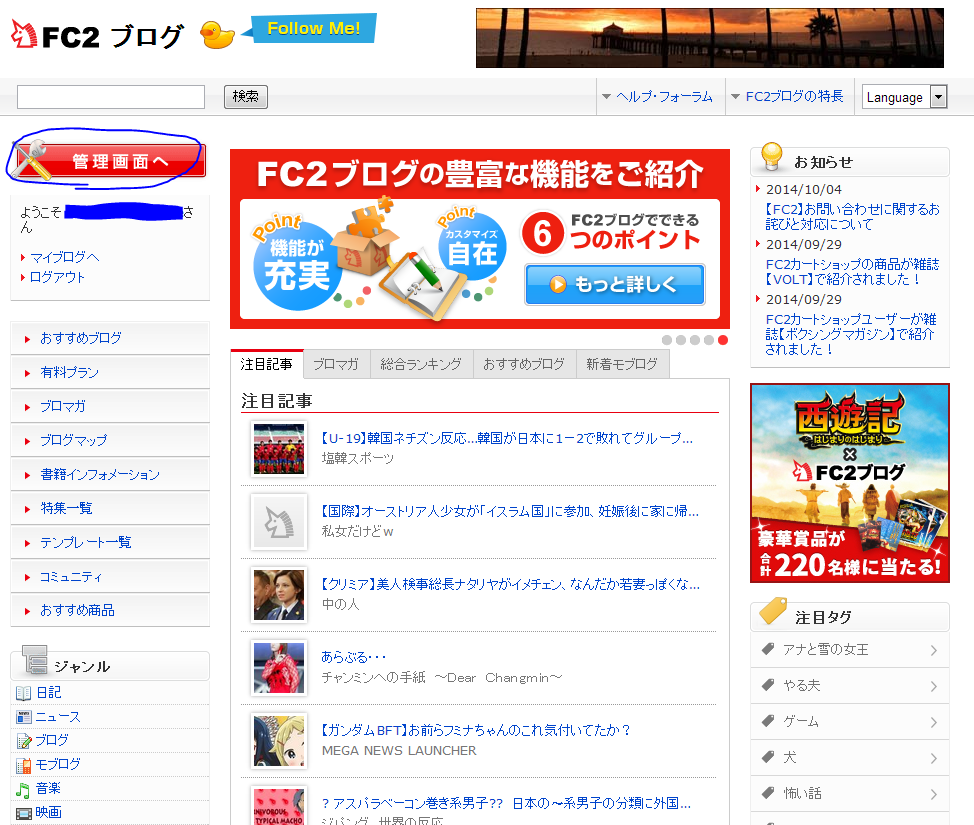This screenshot has width=974, height=825.
Task: Open the あらぶる article thumbnail
Action: pos(279,668)
